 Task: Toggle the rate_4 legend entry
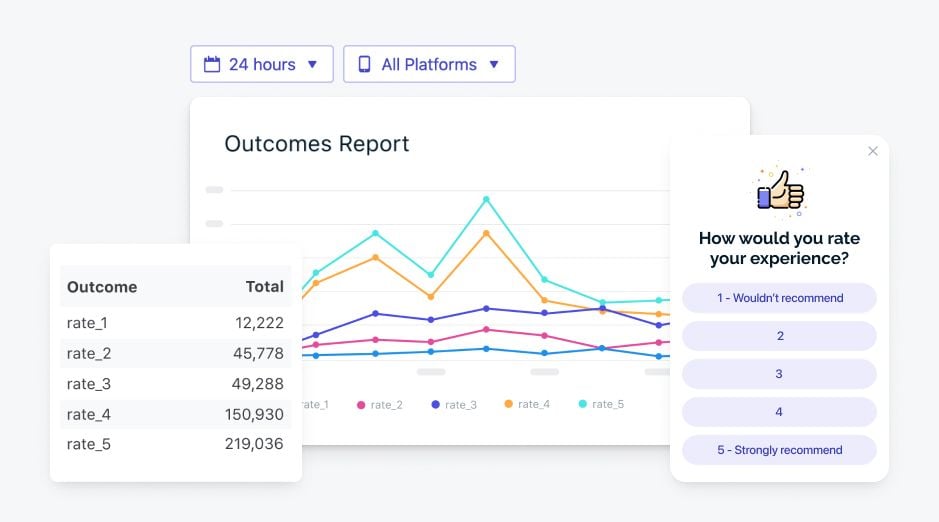tap(527, 404)
